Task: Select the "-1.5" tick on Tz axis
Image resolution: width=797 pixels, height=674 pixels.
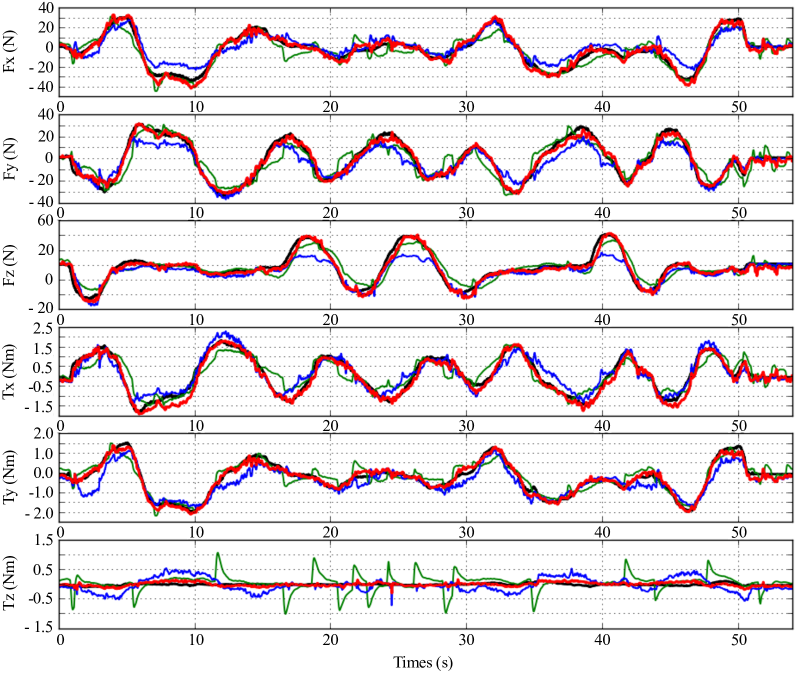Action: point(39,627)
